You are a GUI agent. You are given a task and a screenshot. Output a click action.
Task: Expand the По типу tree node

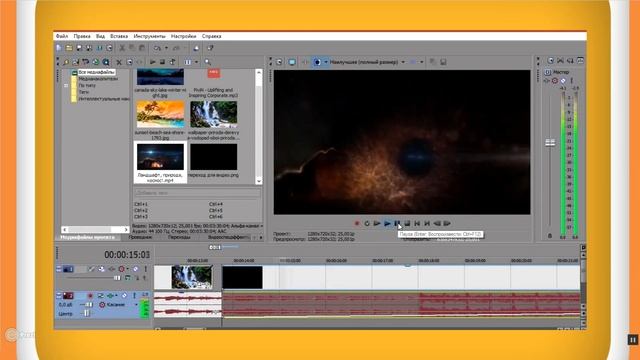click(x=66, y=86)
